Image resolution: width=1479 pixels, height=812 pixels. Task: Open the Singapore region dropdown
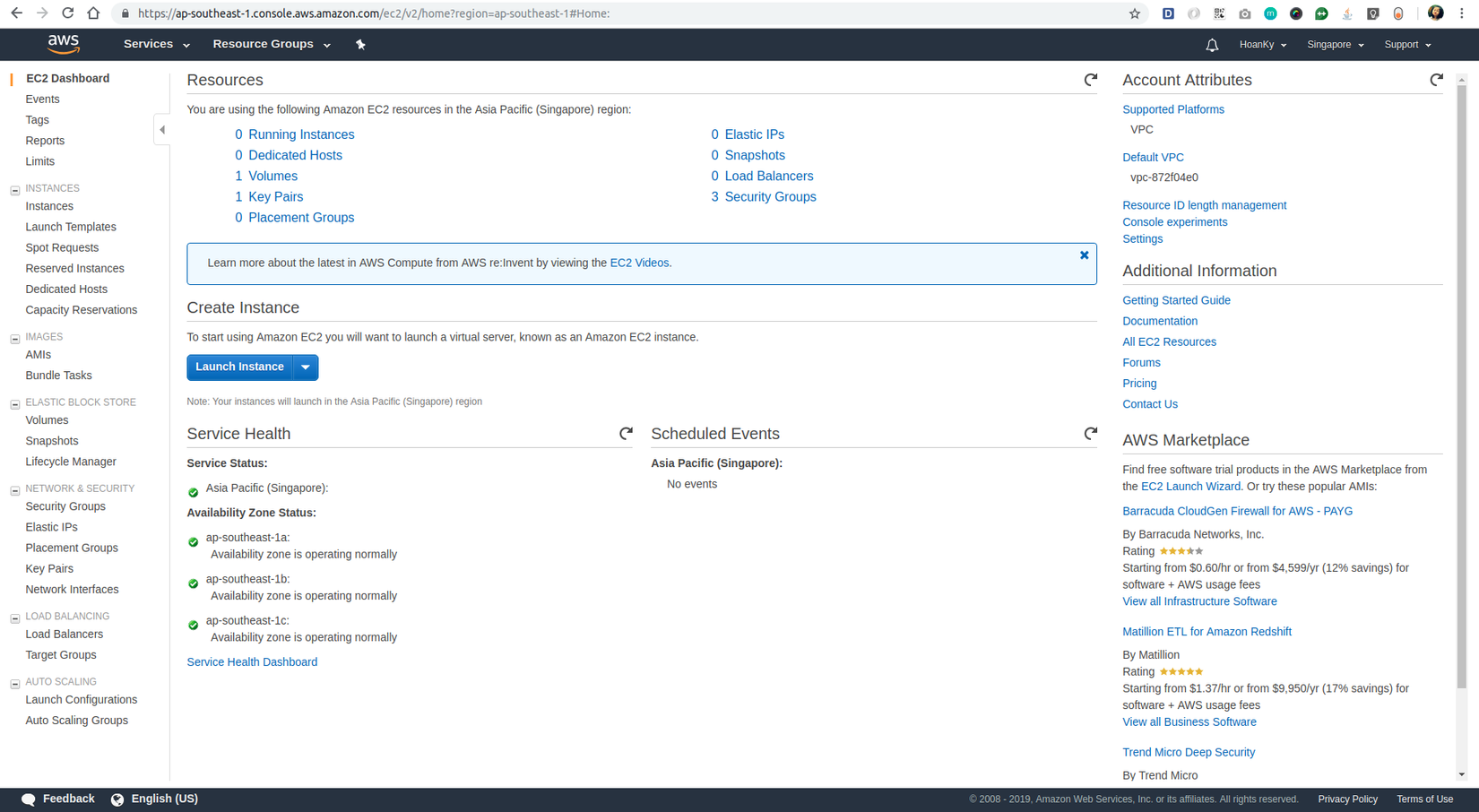click(1335, 45)
